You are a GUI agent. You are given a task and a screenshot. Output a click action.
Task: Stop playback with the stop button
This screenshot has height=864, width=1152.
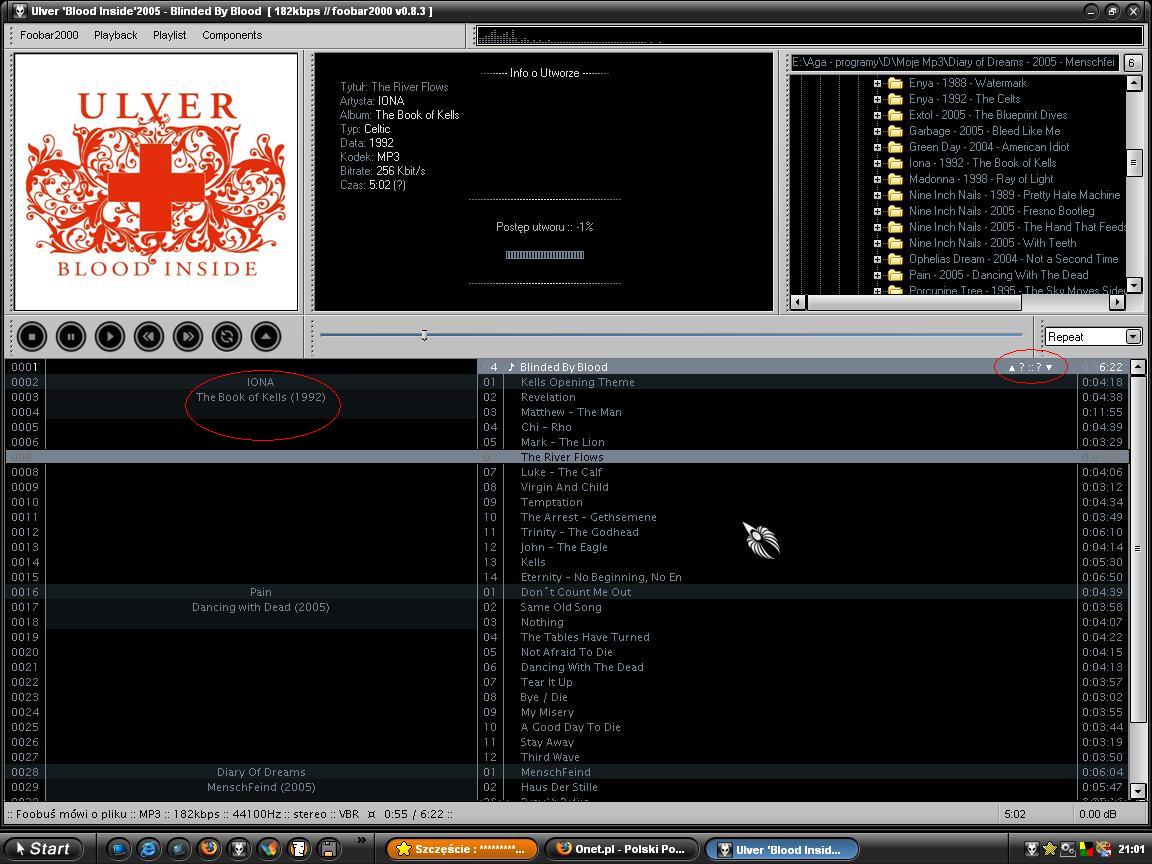pos(32,336)
